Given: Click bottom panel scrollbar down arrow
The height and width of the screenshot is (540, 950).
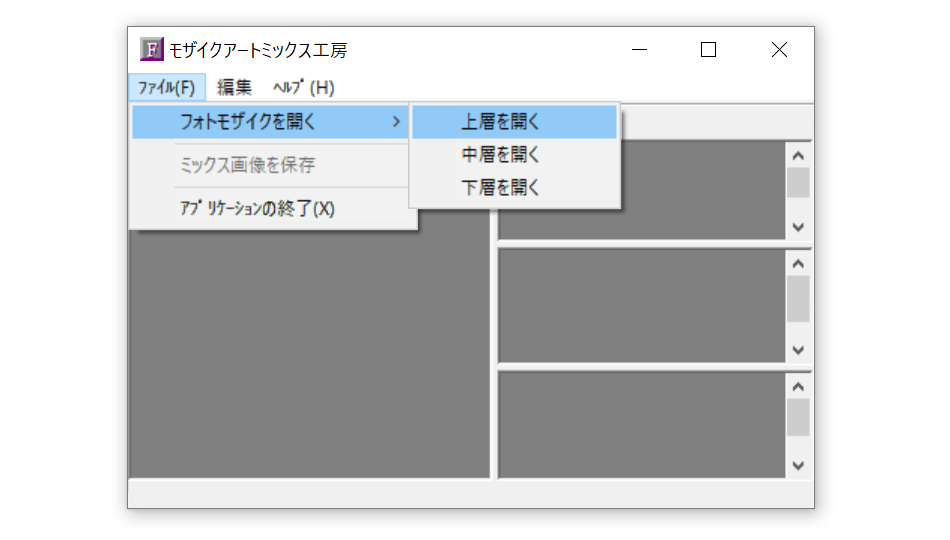Looking at the screenshot, I should 798,466.
